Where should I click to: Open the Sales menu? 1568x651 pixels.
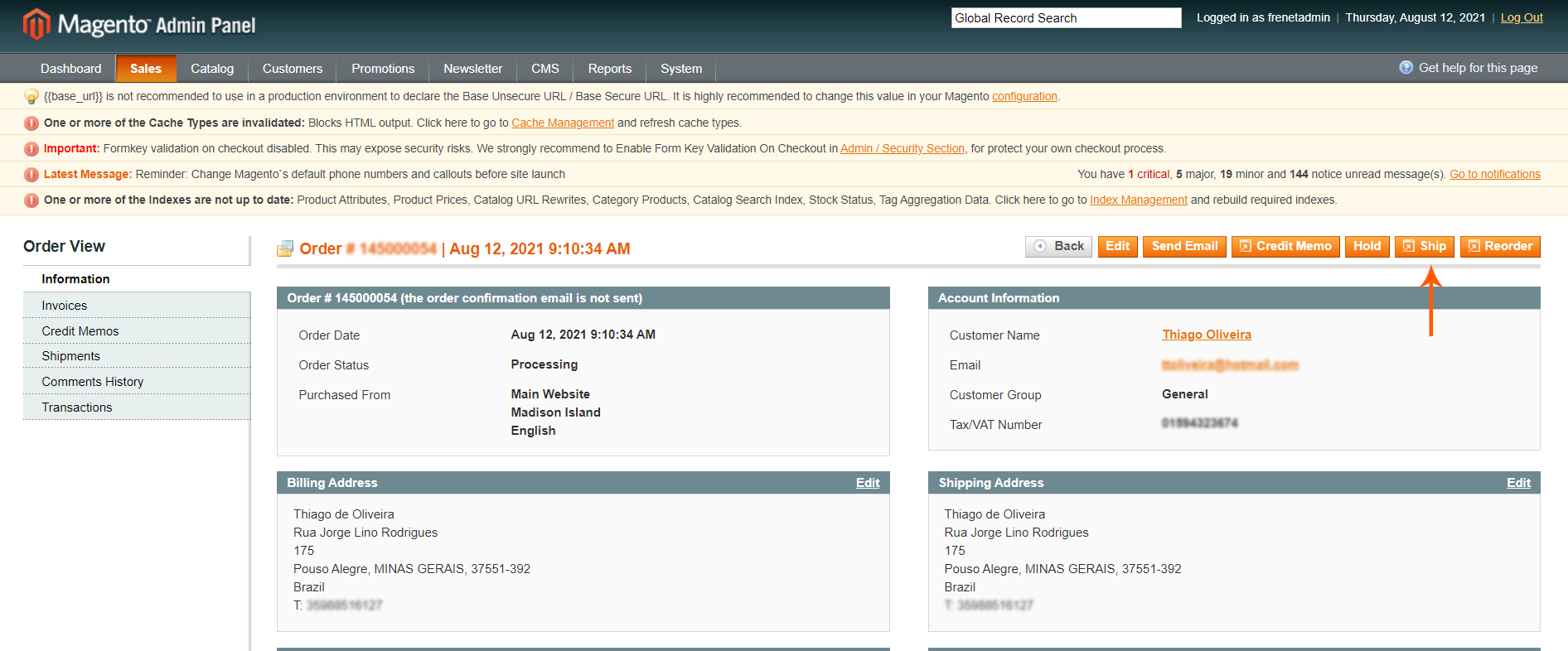[x=146, y=69]
